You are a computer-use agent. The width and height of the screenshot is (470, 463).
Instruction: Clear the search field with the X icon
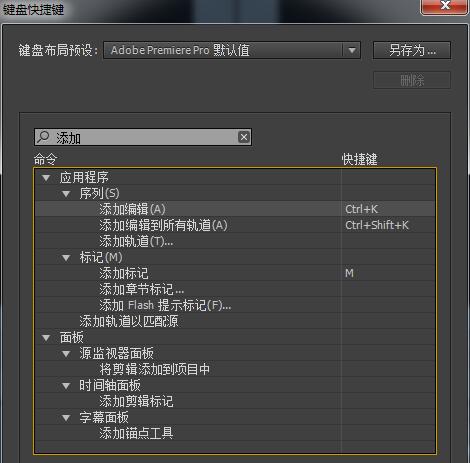[244, 137]
